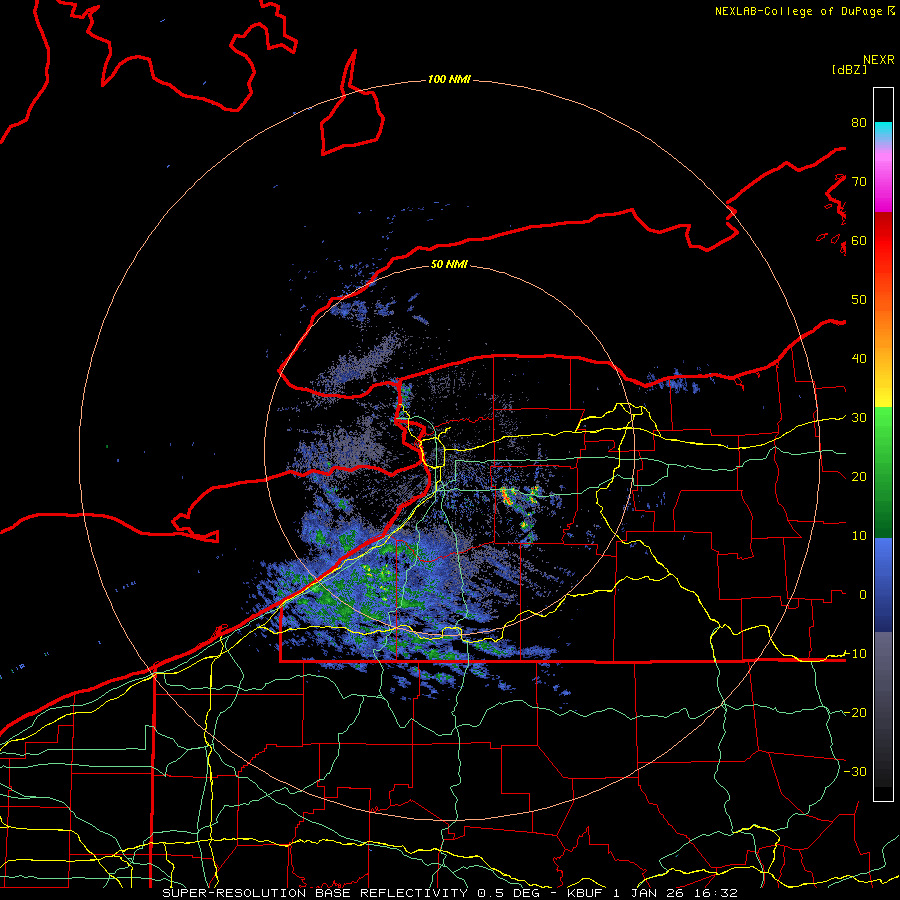
Task: Pick the pink segment of the color bar
Action: tap(883, 178)
